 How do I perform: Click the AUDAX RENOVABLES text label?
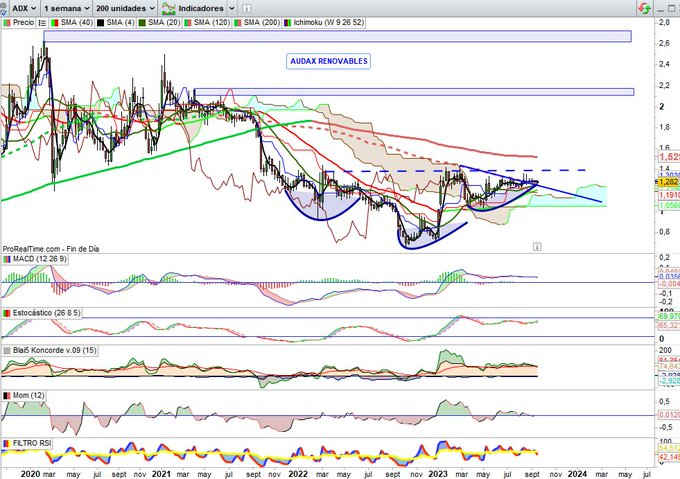329,61
